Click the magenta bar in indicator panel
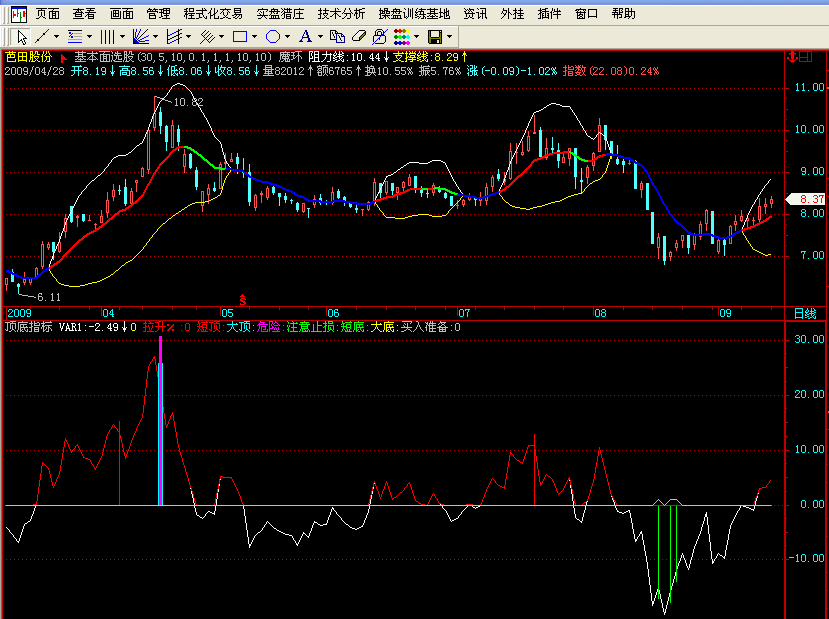The height and width of the screenshot is (619, 829). pyautogui.click(x=160, y=420)
